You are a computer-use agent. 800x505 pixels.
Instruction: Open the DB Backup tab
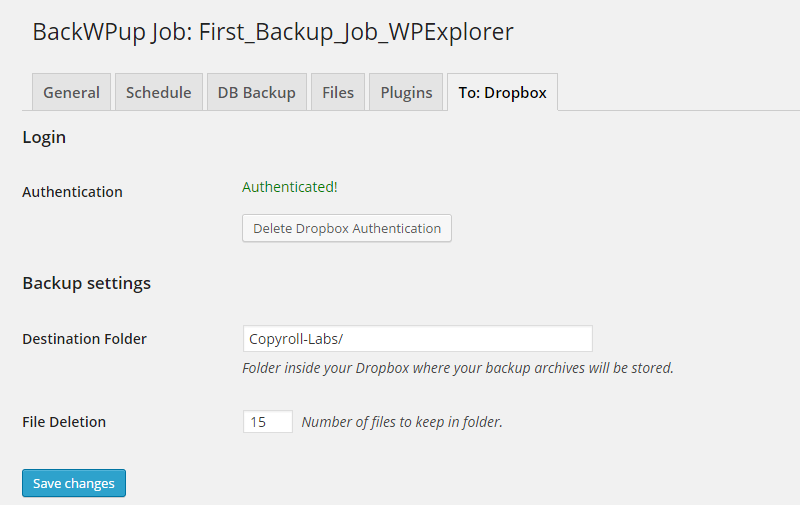tap(257, 92)
